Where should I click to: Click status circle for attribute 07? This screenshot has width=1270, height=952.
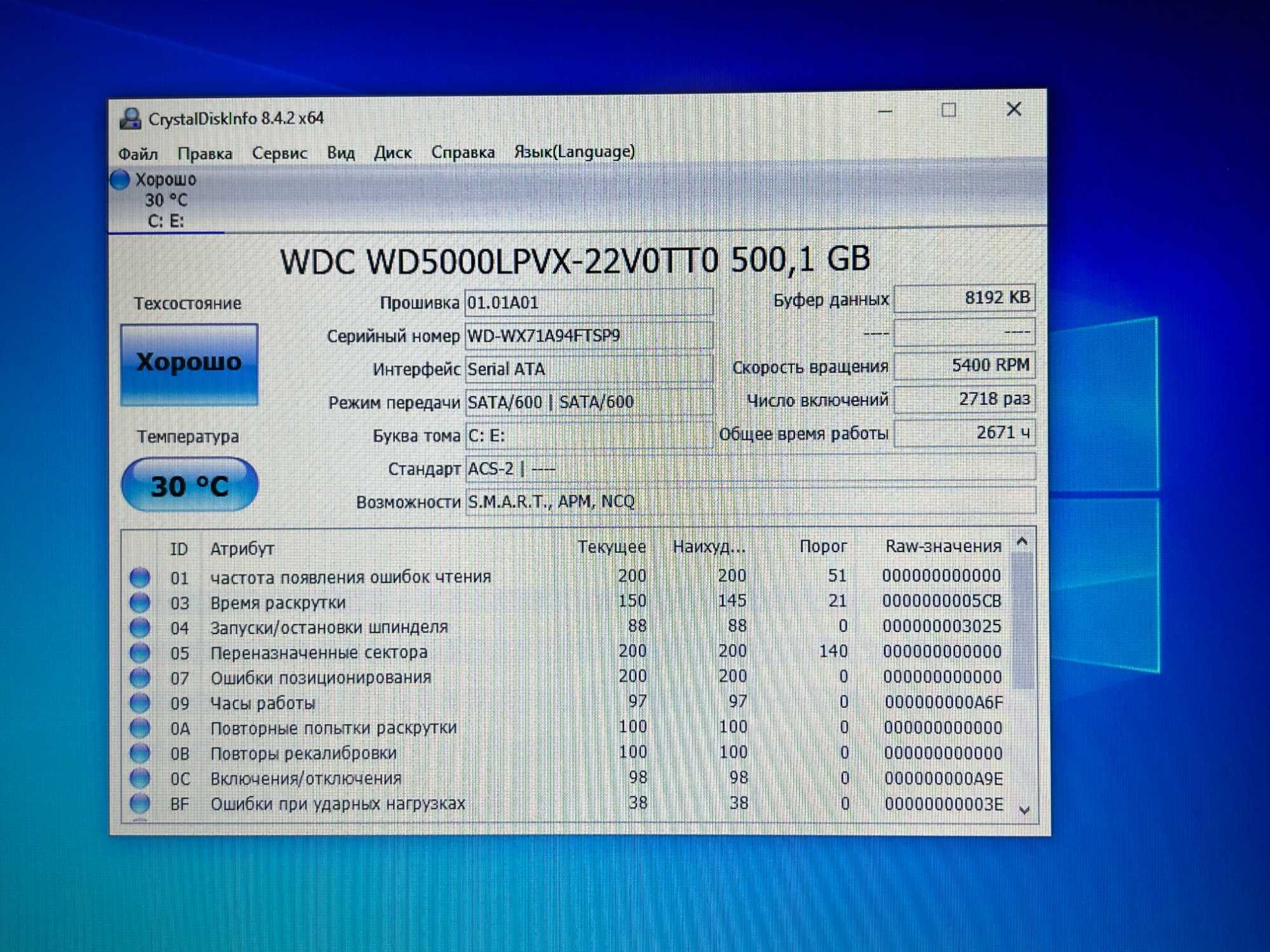[140, 678]
